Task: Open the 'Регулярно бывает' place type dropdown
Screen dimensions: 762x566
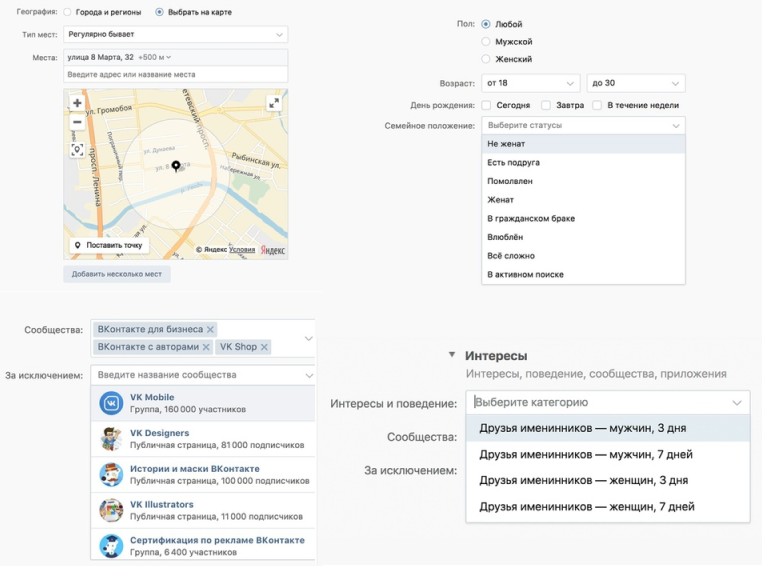Action: tap(175, 34)
